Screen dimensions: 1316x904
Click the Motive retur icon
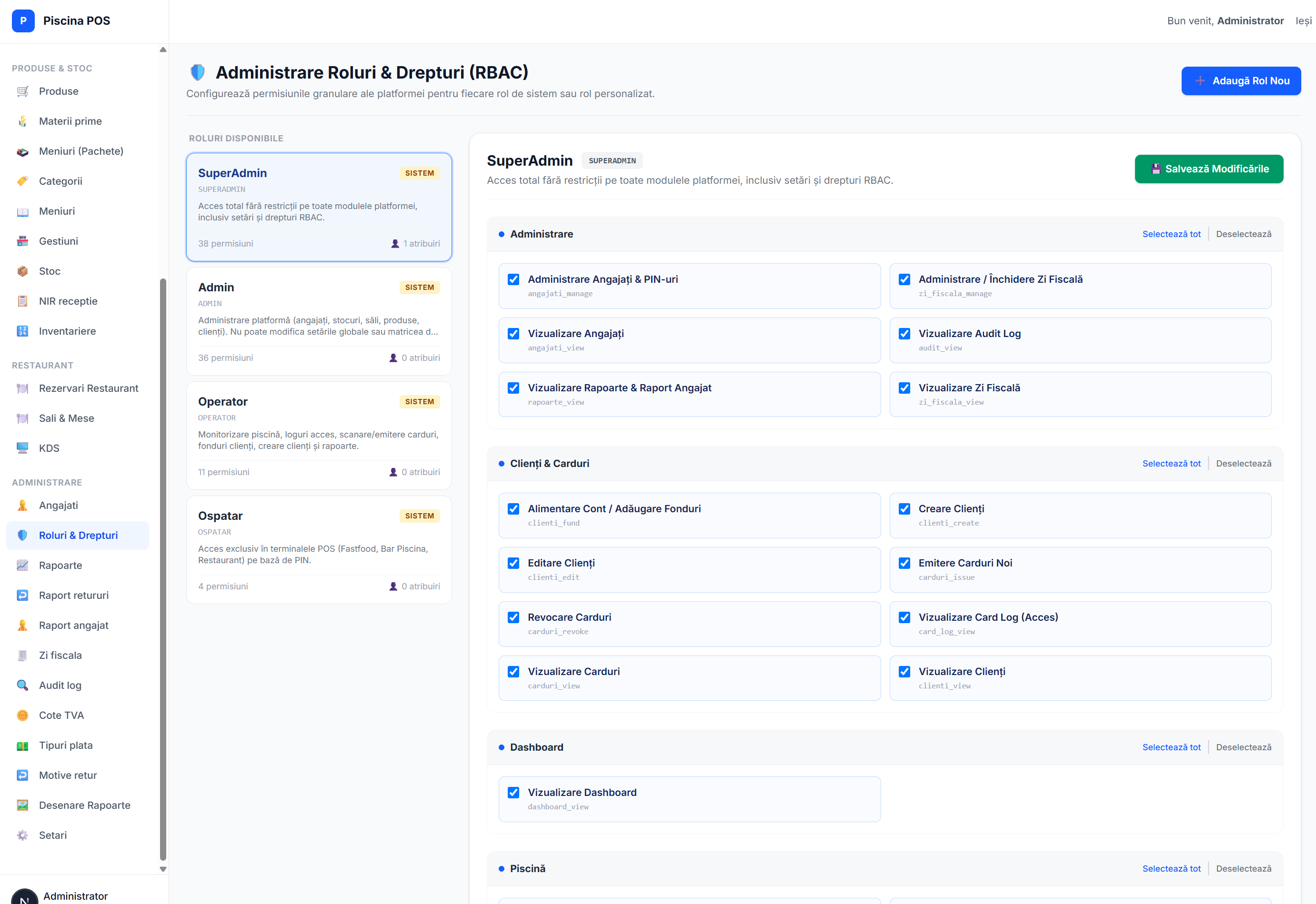(23, 776)
